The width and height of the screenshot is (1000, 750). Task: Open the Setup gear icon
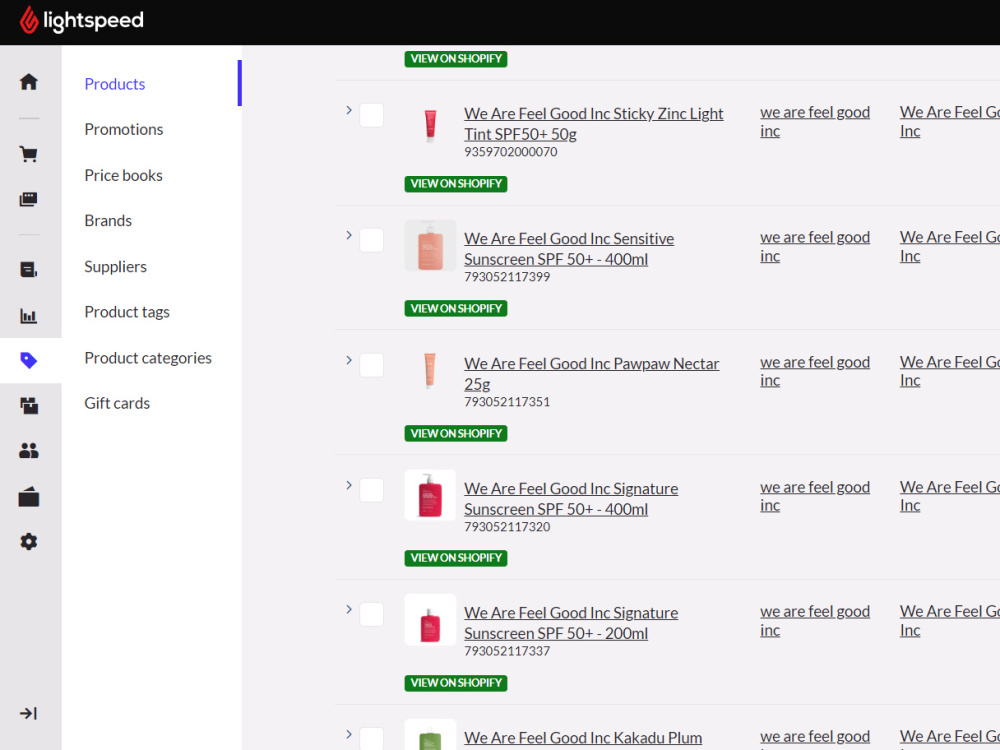coord(29,542)
